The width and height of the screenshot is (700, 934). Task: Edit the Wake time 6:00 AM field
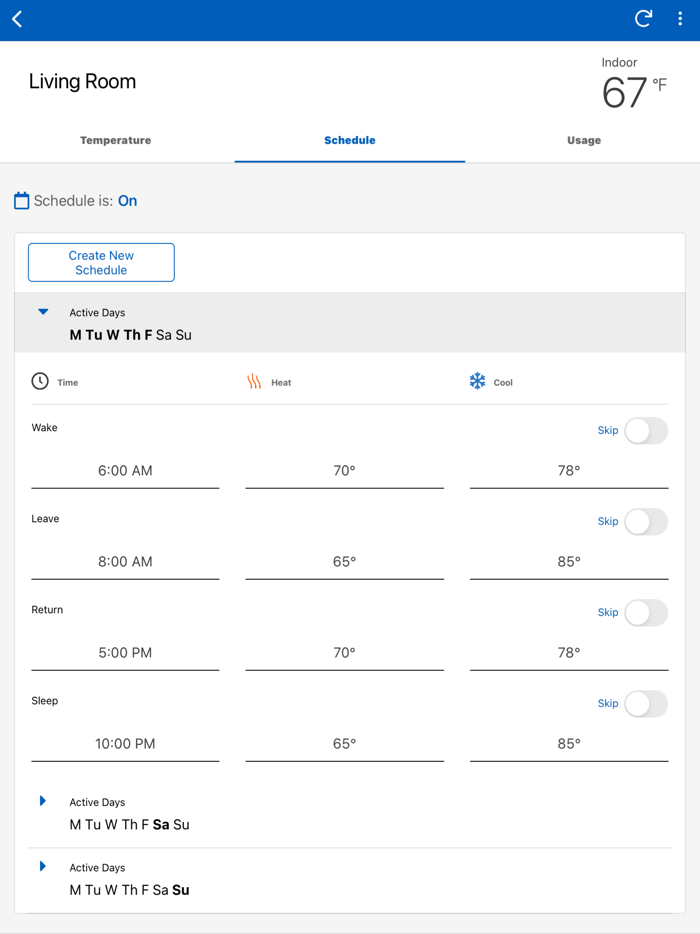125,471
